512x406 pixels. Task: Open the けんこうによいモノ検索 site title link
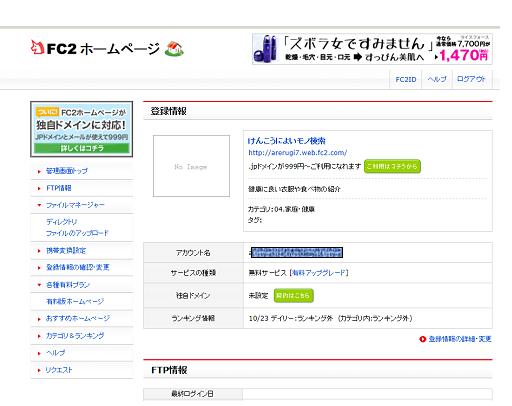coord(287,141)
